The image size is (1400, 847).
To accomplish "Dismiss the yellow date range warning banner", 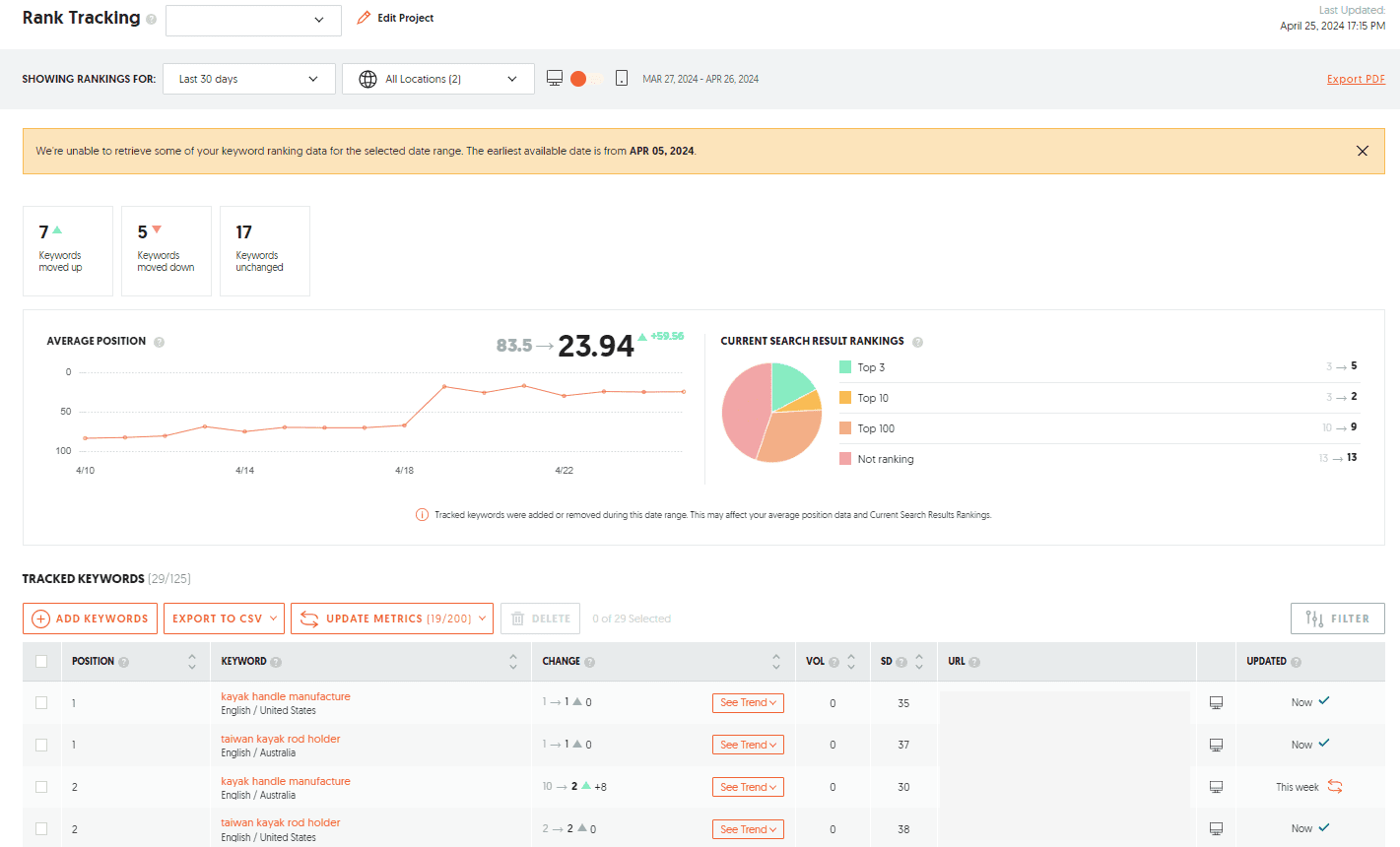I will point(1363,151).
